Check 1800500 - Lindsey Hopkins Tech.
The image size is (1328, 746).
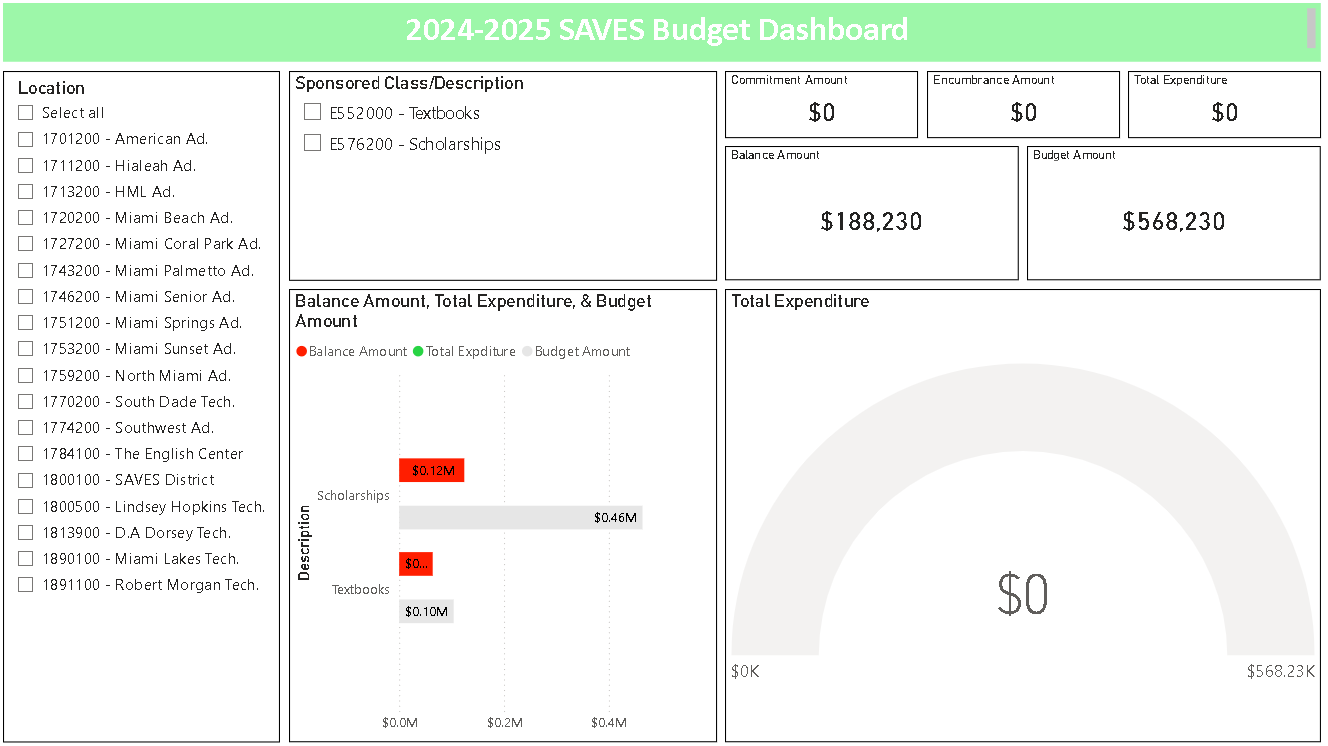26,507
